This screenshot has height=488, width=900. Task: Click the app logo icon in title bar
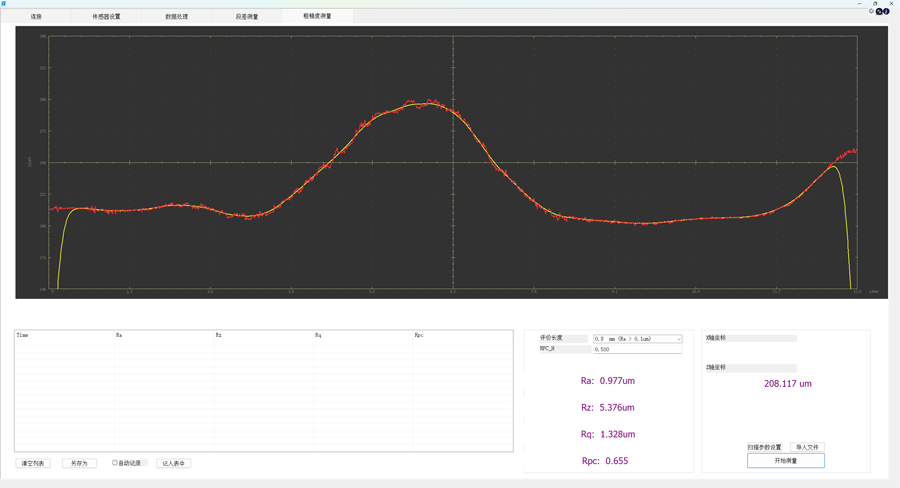(x=4, y=4)
